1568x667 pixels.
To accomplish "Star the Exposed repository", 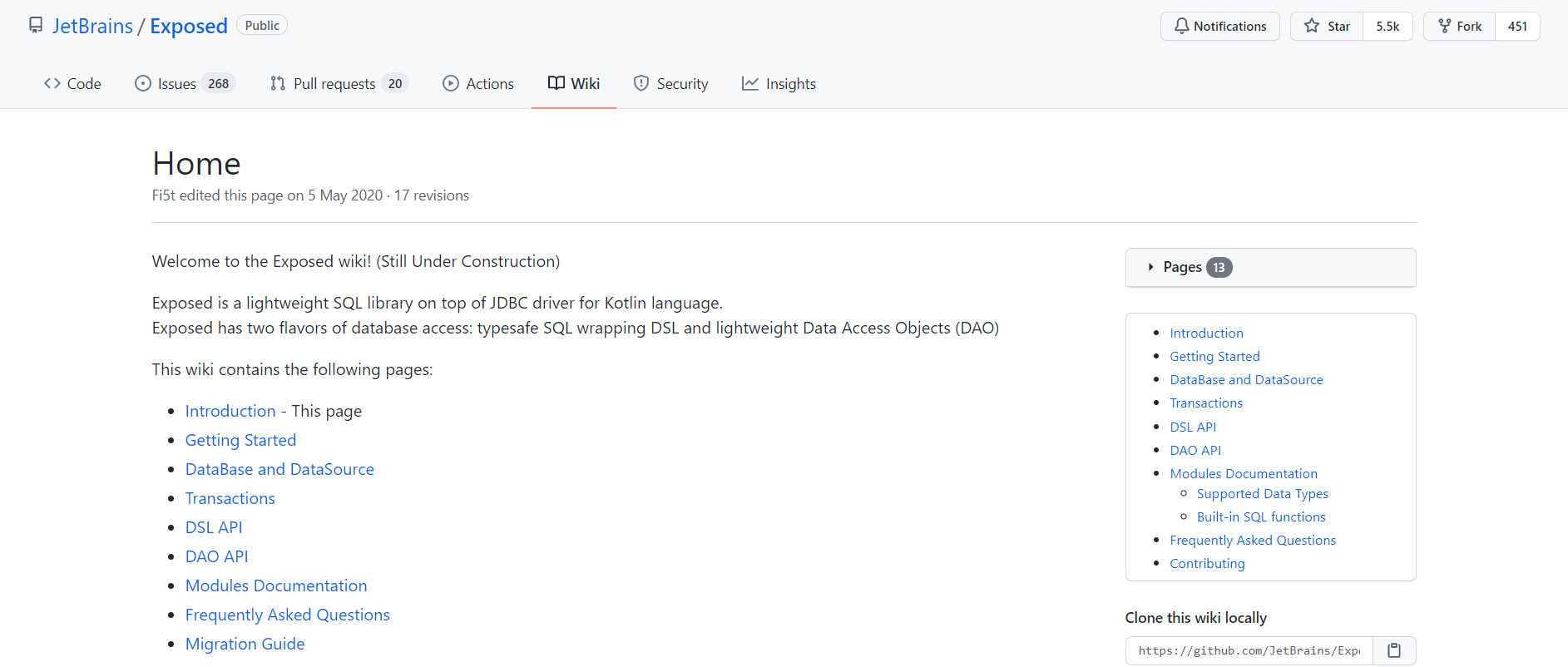I will point(1328,26).
